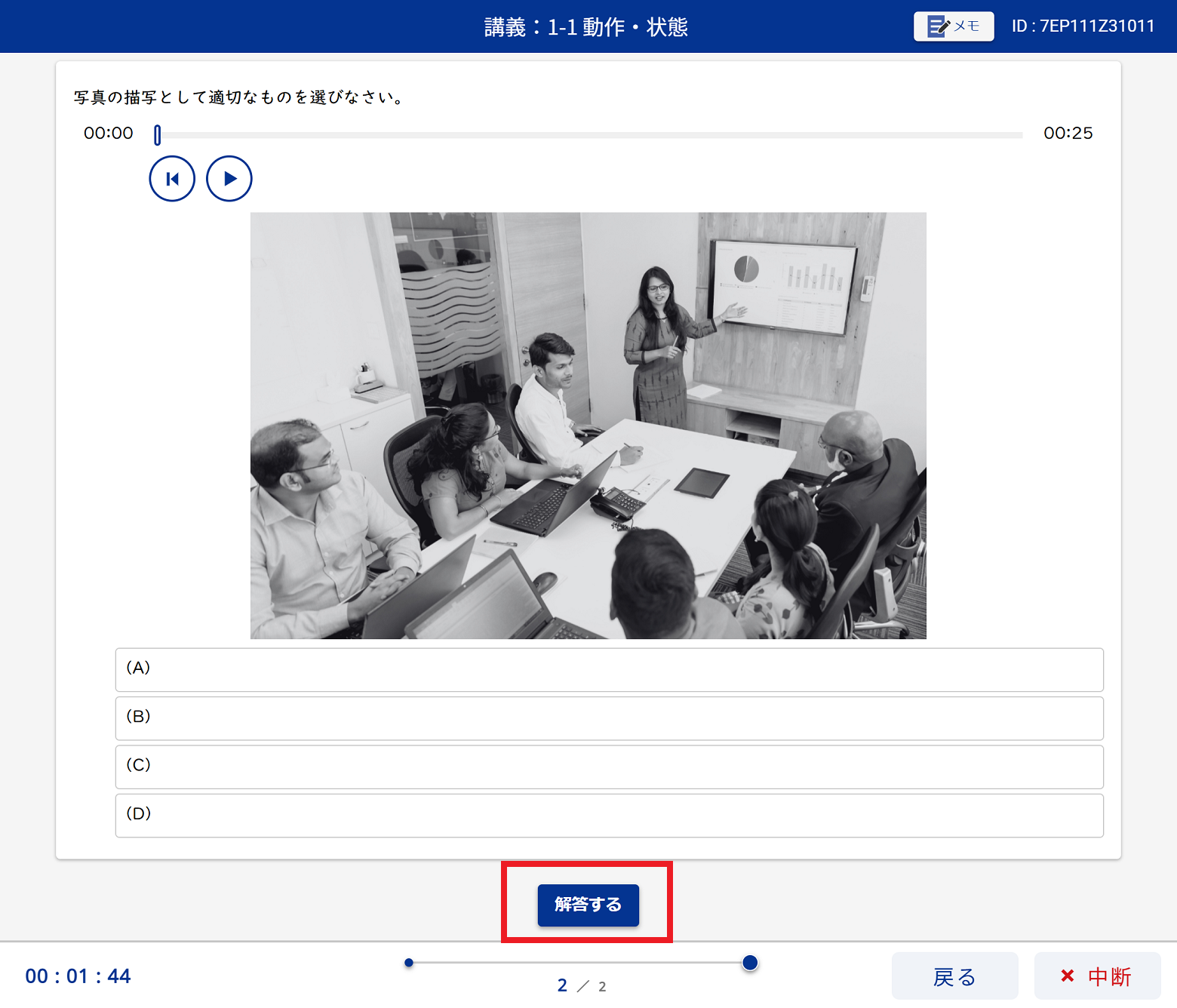Click the 00:25 audio duration label

pyautogui.click(x=1068, y=134)
